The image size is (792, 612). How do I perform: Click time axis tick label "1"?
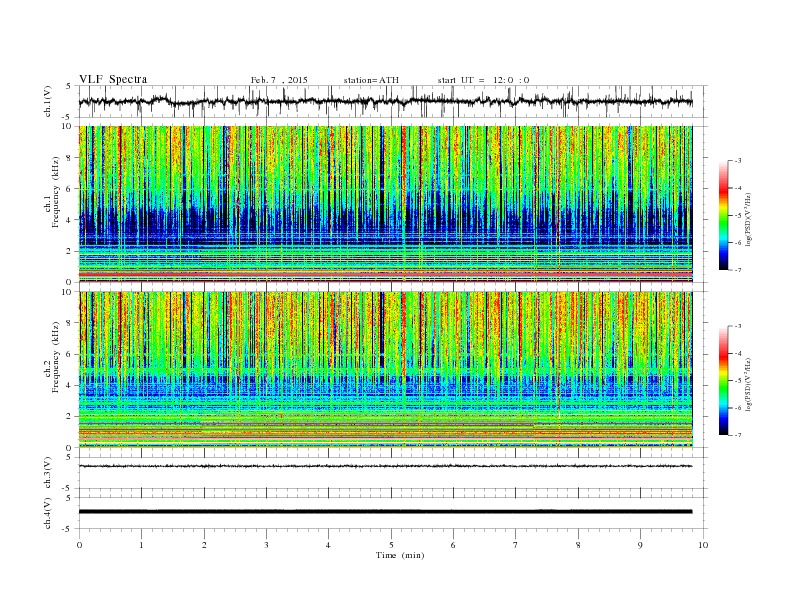click(x=141, y=545)
